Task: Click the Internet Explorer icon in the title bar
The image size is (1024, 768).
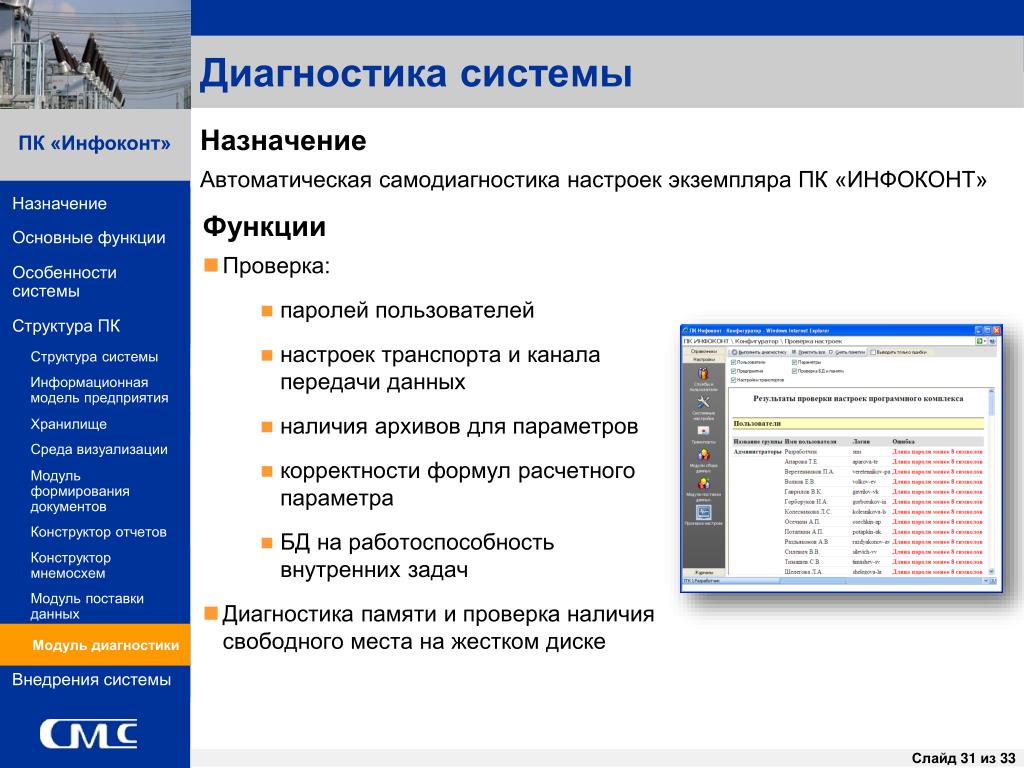Action: pos(686,331)
